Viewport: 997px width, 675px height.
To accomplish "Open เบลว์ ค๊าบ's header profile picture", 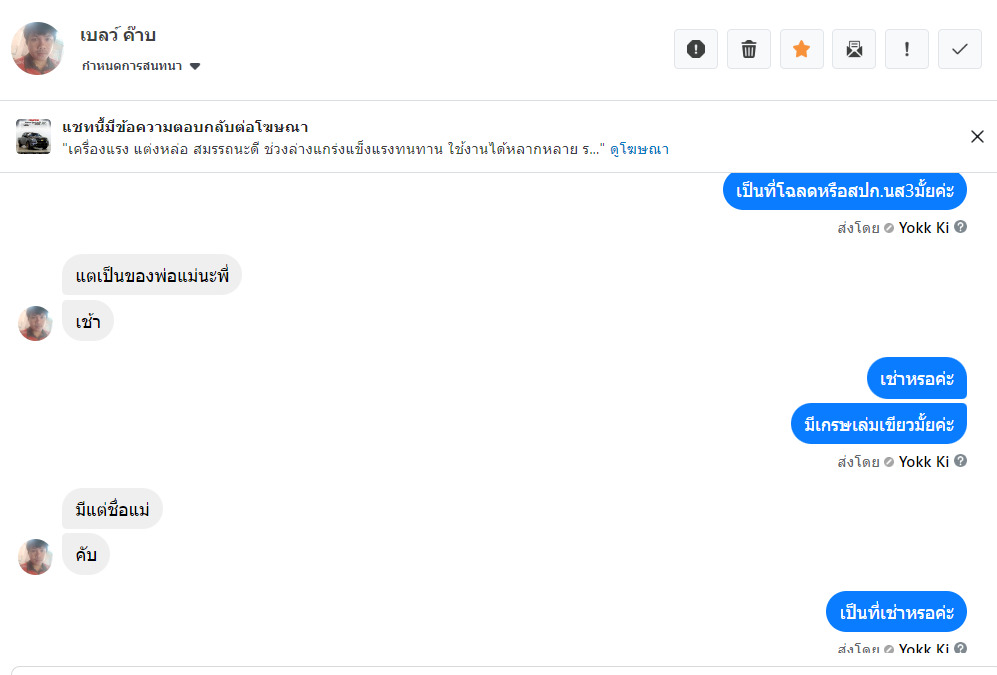I will [37, 48].
